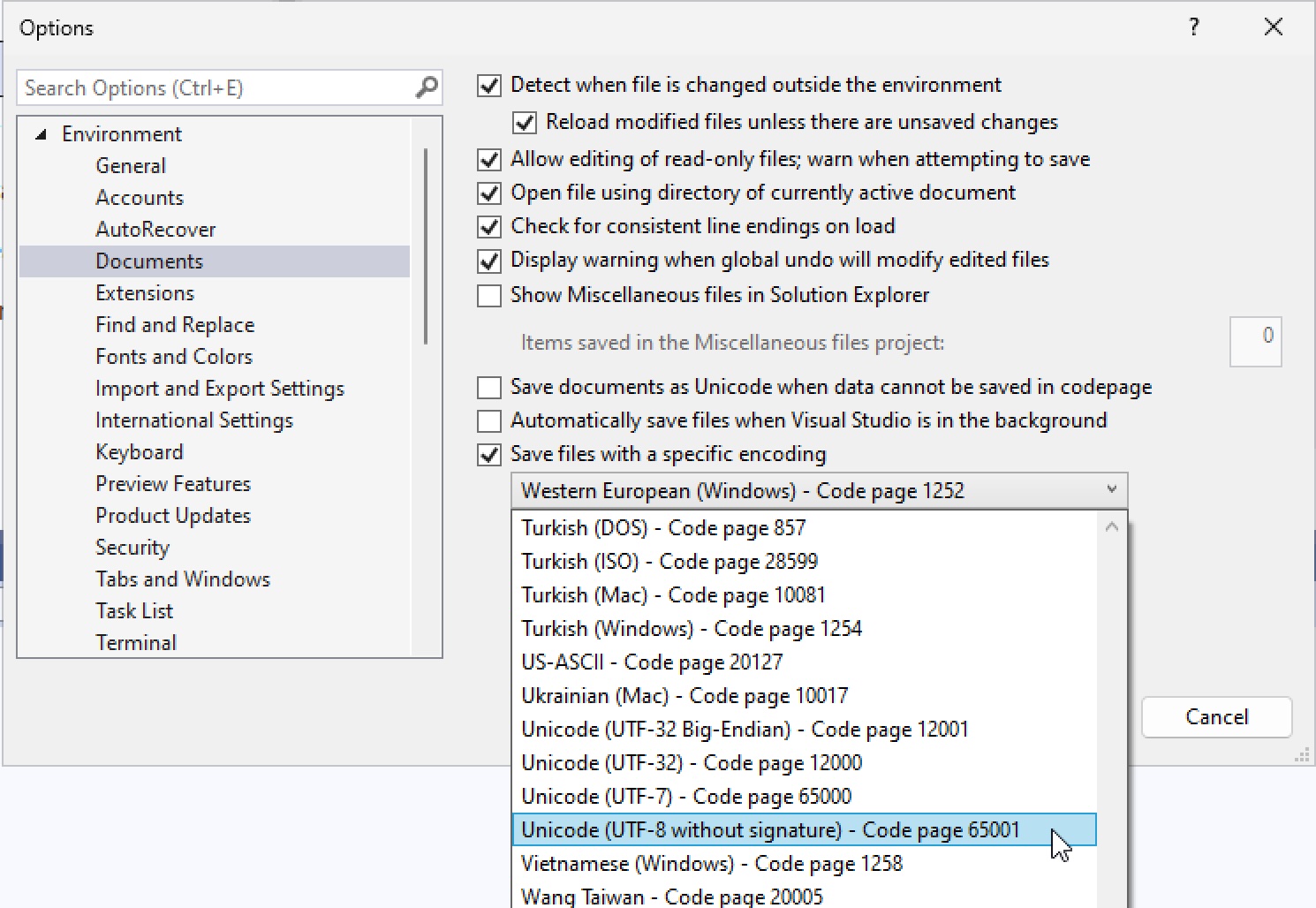
Task: Choose US-ASCII Code page 20127
Action: [652, 662]
